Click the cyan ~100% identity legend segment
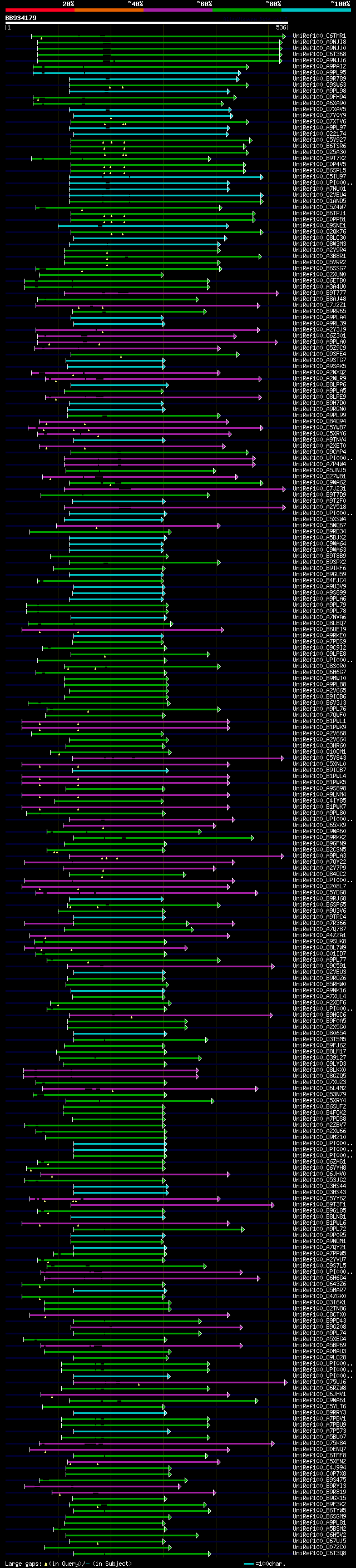Screen dimensions: 356x1568 [316, 10]
